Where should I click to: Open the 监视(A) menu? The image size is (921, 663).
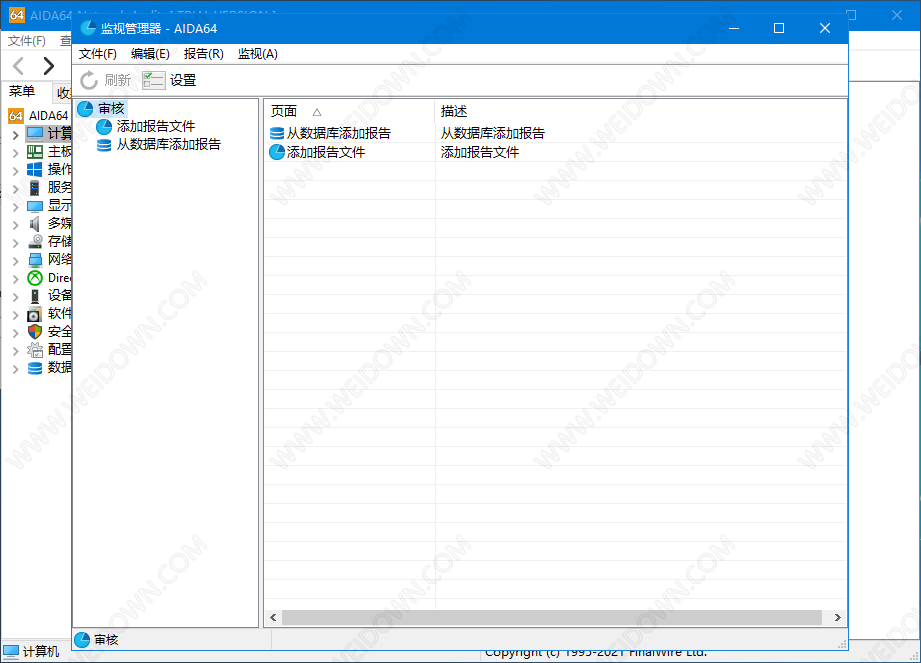click(x=257, y=54)
